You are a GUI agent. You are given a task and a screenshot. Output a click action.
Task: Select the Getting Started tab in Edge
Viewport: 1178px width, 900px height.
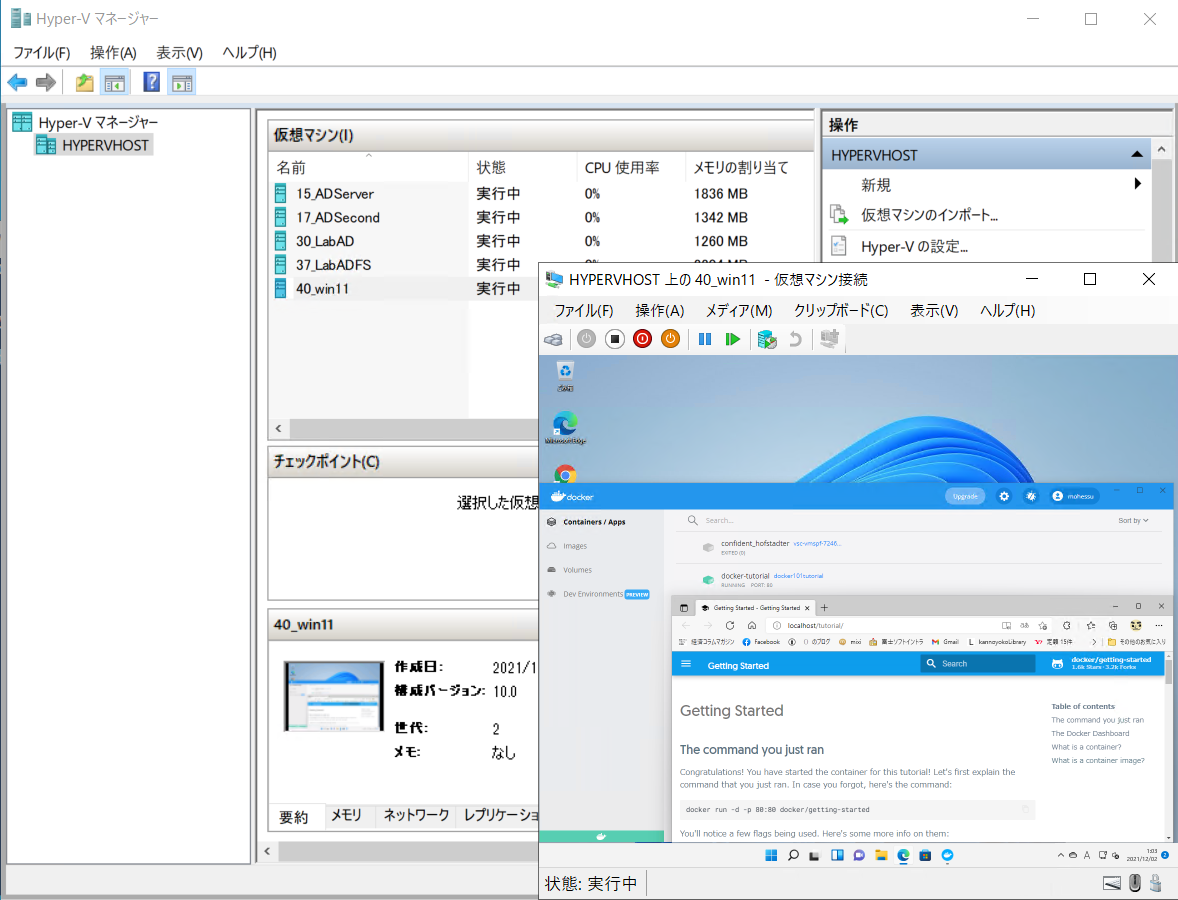point(757,608)
